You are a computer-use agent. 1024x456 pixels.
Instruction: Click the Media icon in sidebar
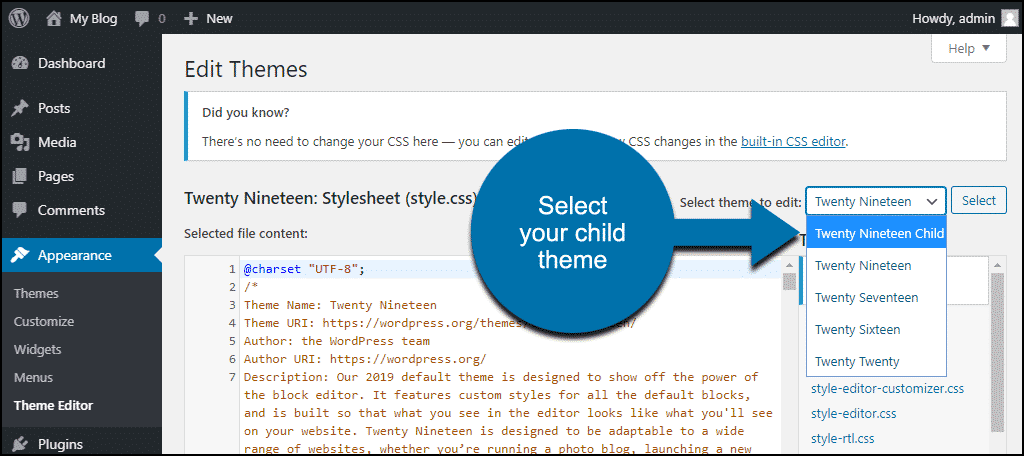coord(20,142)
